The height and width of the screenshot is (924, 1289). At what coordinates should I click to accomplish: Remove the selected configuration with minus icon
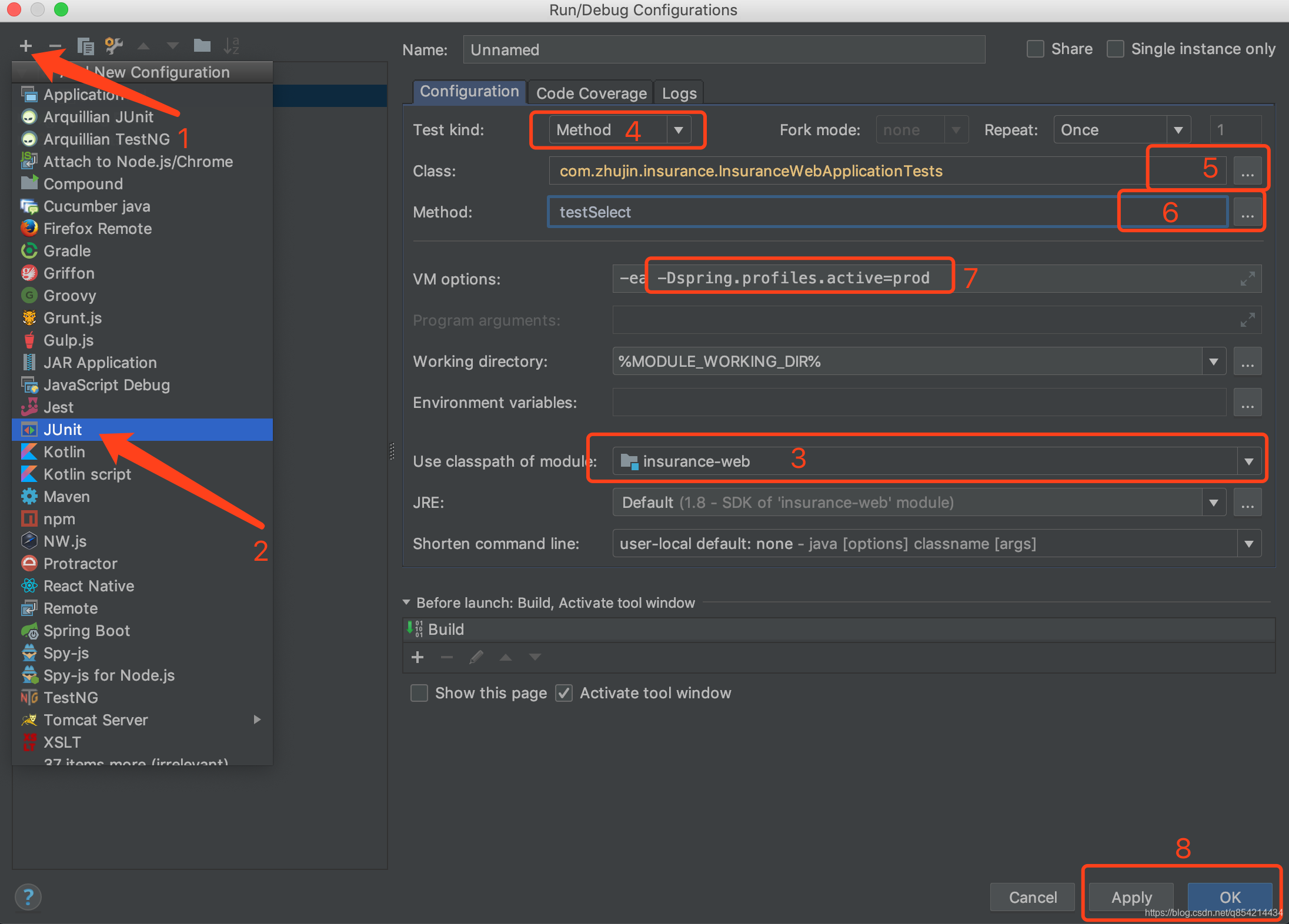(56, 45)
